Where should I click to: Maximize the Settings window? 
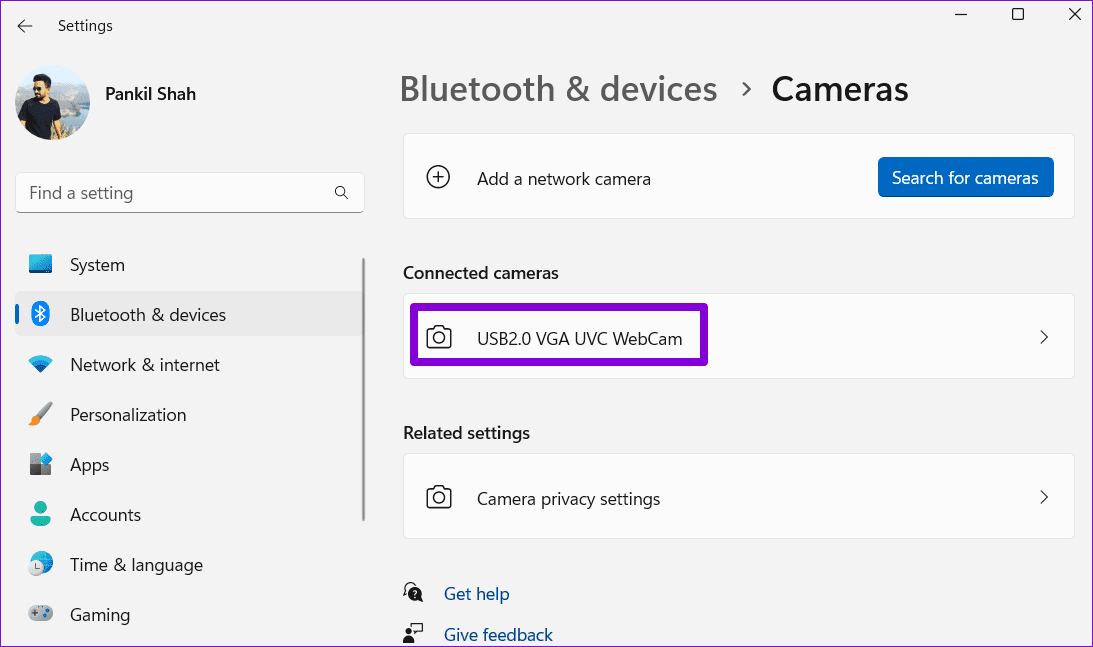click(x=1018, y=14)
